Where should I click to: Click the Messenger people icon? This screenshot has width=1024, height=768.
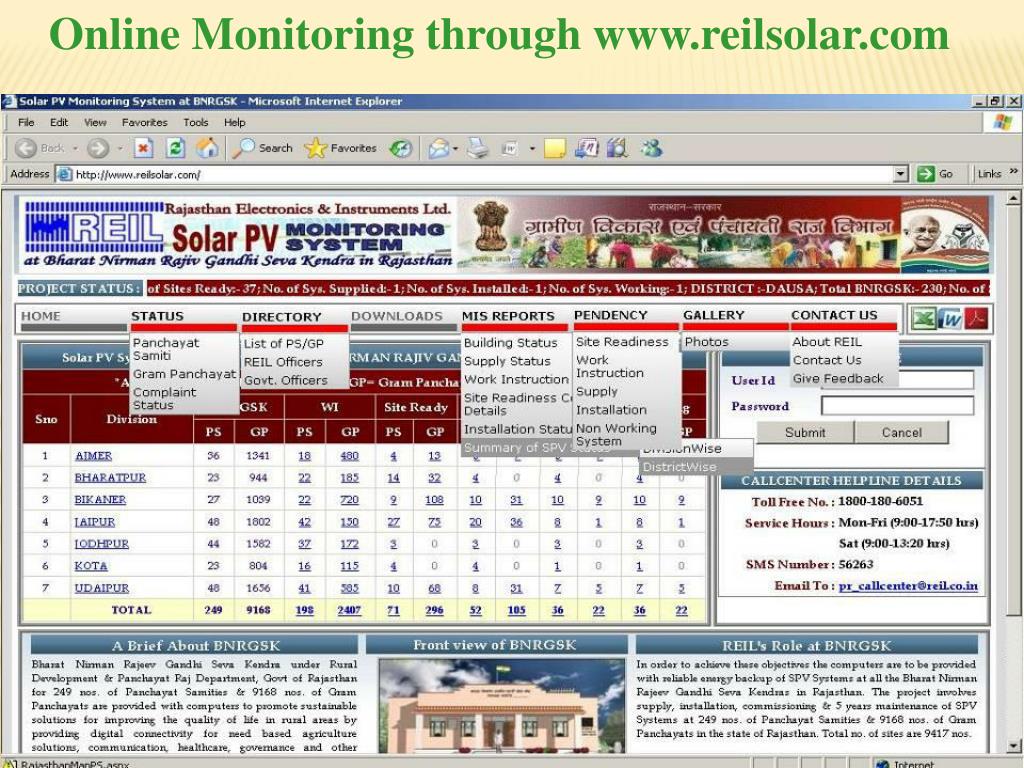click(651, 148)
